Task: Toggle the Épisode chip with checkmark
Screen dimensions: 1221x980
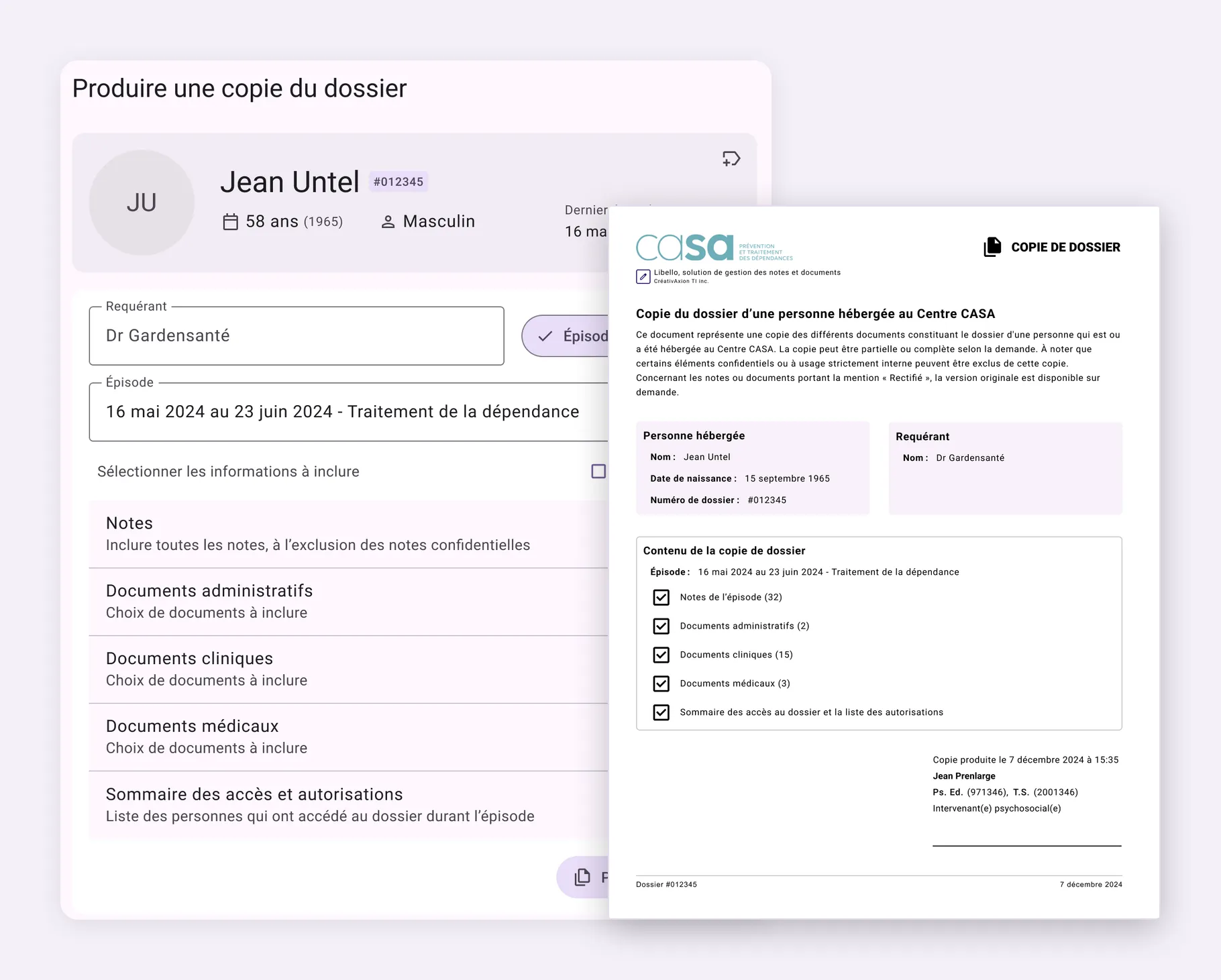Action: click(x=566, y=336)
